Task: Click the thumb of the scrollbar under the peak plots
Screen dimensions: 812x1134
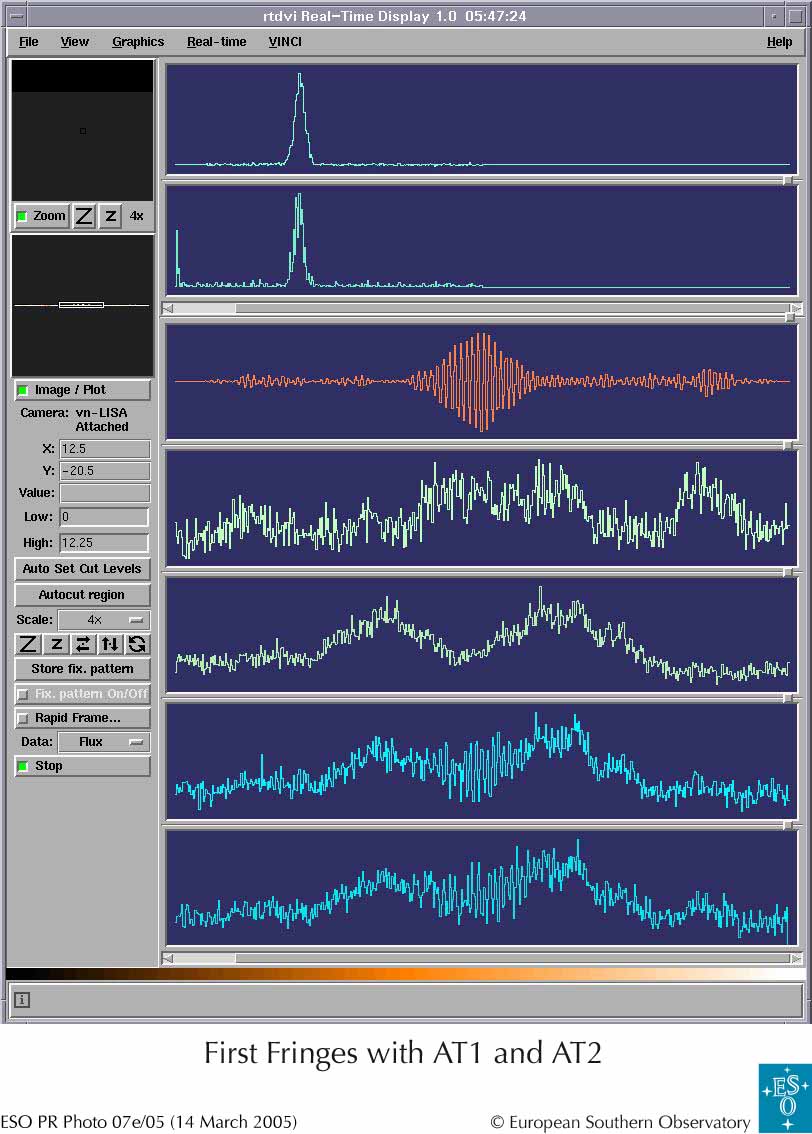Action: [205, 309]
